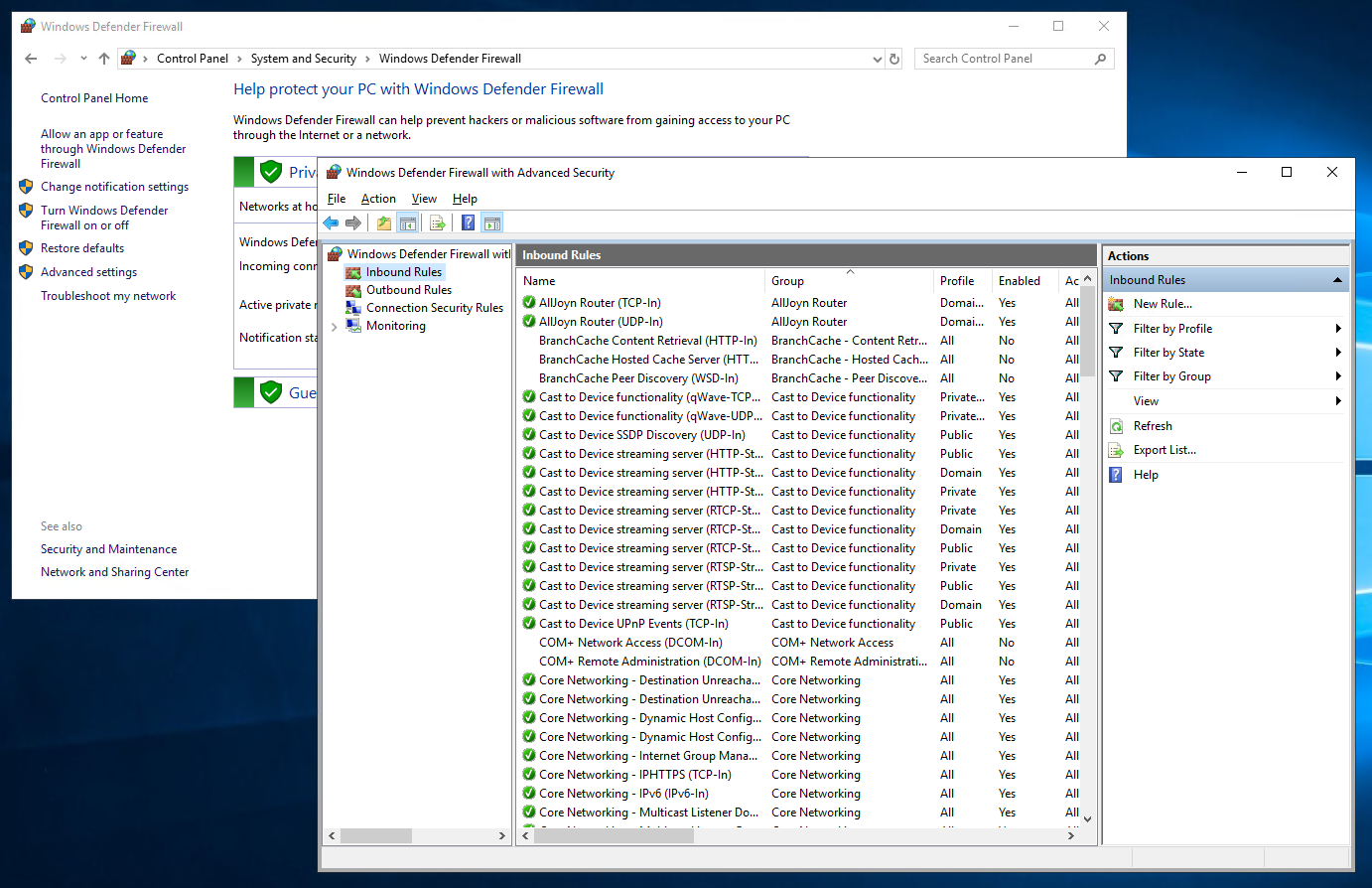Viewport: 1372px width, 888px height.
Task: Click Troubleshoot my network link
Action: point(108,296)
